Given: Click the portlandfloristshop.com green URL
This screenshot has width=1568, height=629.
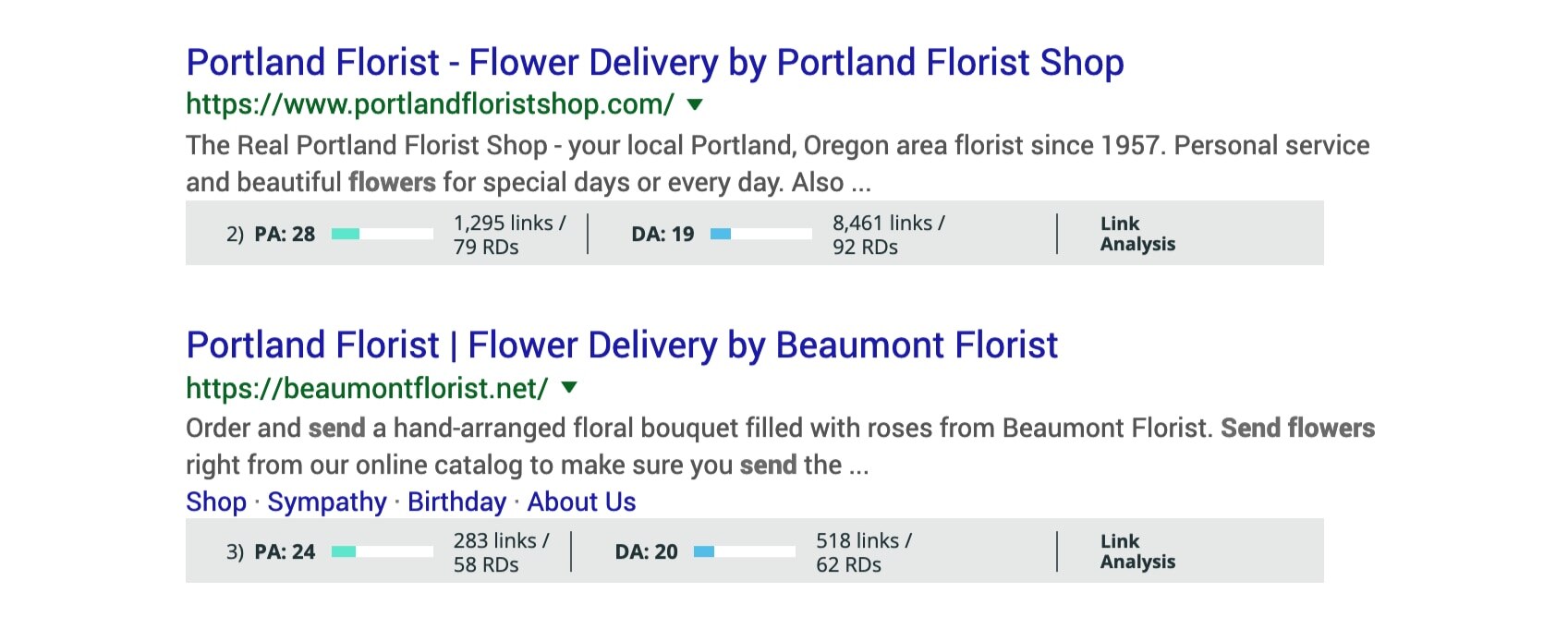Looking at the screenshot, I should pos(430,104).
